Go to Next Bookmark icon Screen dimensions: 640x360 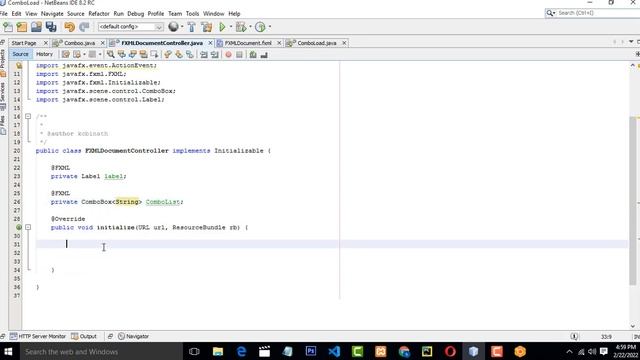point(178,55)
